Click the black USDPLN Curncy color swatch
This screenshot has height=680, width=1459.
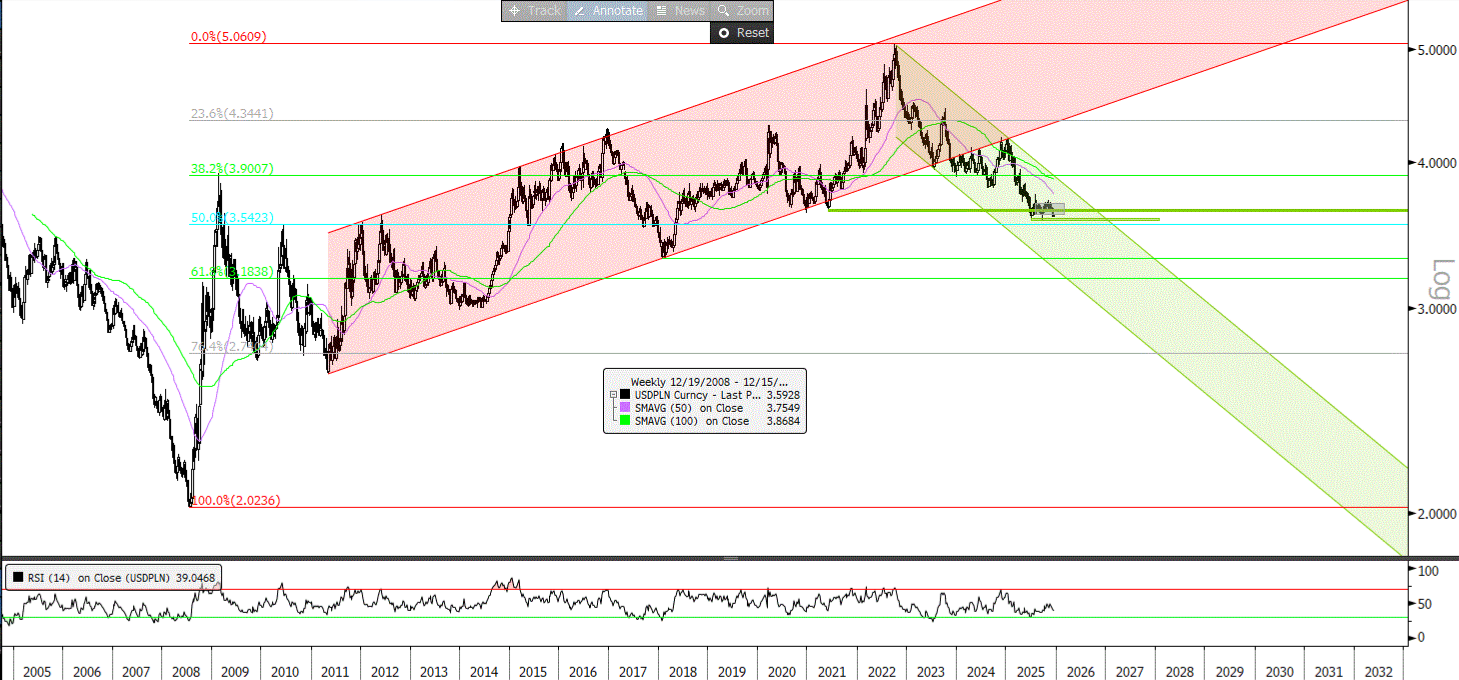[625, 395]
